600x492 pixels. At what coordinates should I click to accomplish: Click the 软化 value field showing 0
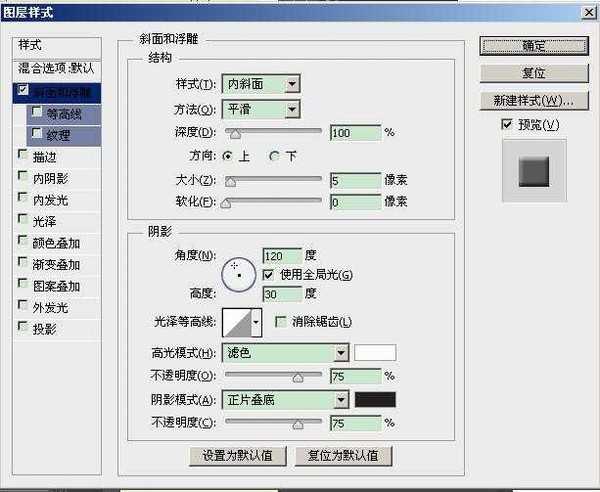[x=355, y=202]
